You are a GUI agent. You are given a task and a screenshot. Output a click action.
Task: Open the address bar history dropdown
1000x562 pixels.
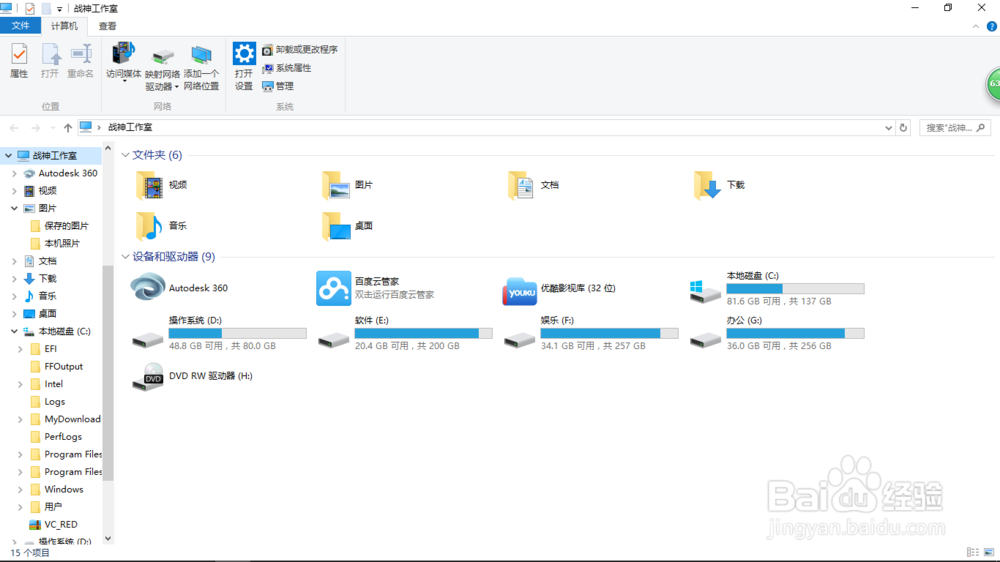pos(888,128)
